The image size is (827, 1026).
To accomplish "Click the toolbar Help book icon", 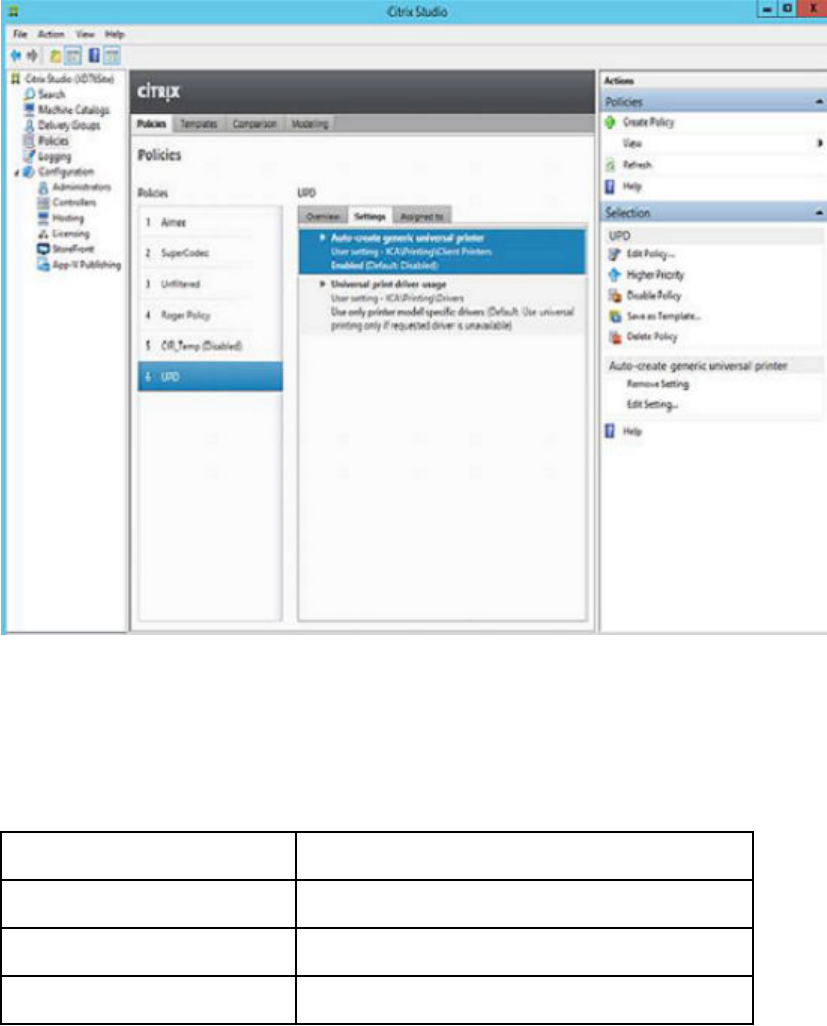I will tap(94, 56).
